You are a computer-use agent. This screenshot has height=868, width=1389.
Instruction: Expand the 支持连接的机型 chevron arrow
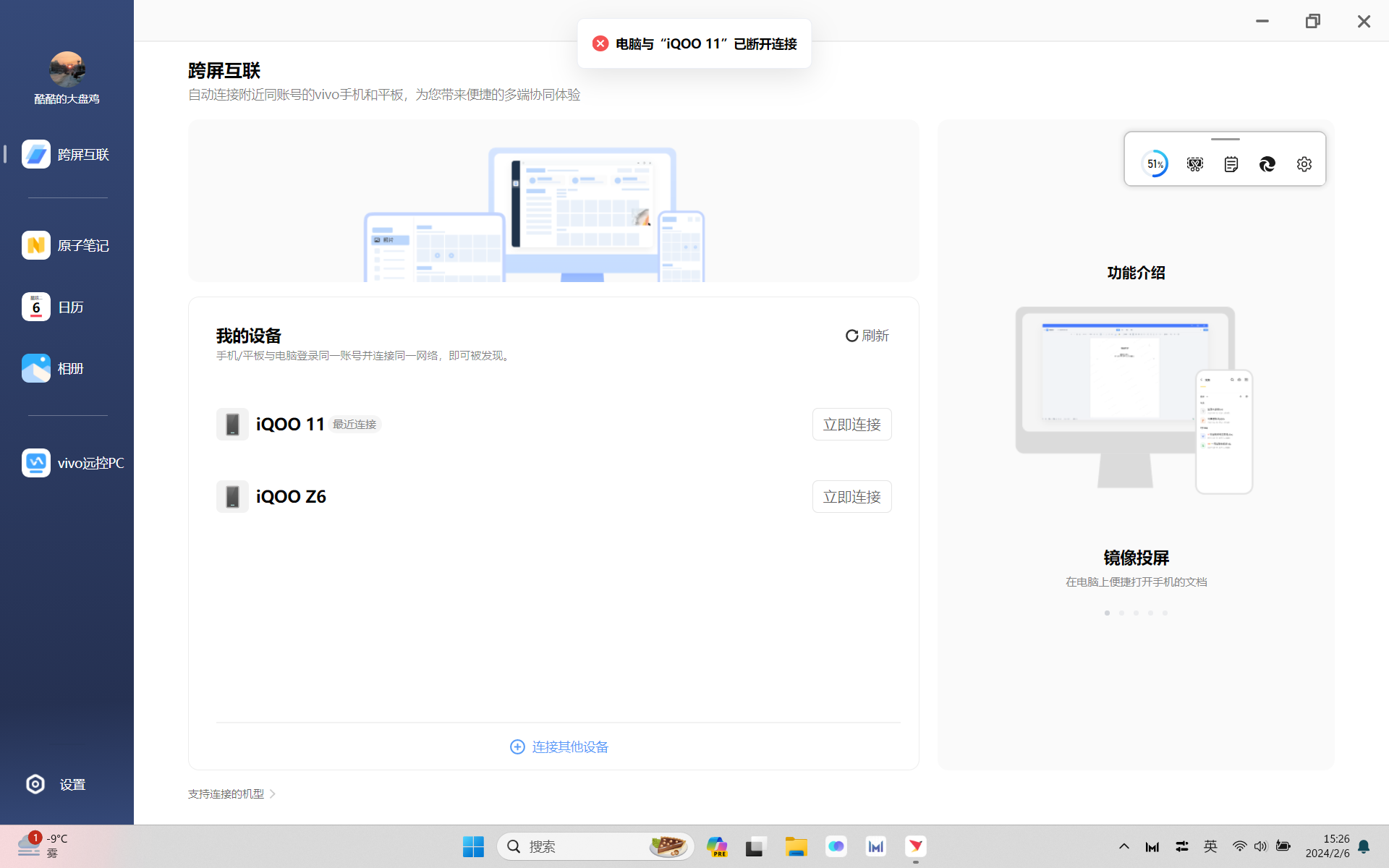click(x=273, y=793)
